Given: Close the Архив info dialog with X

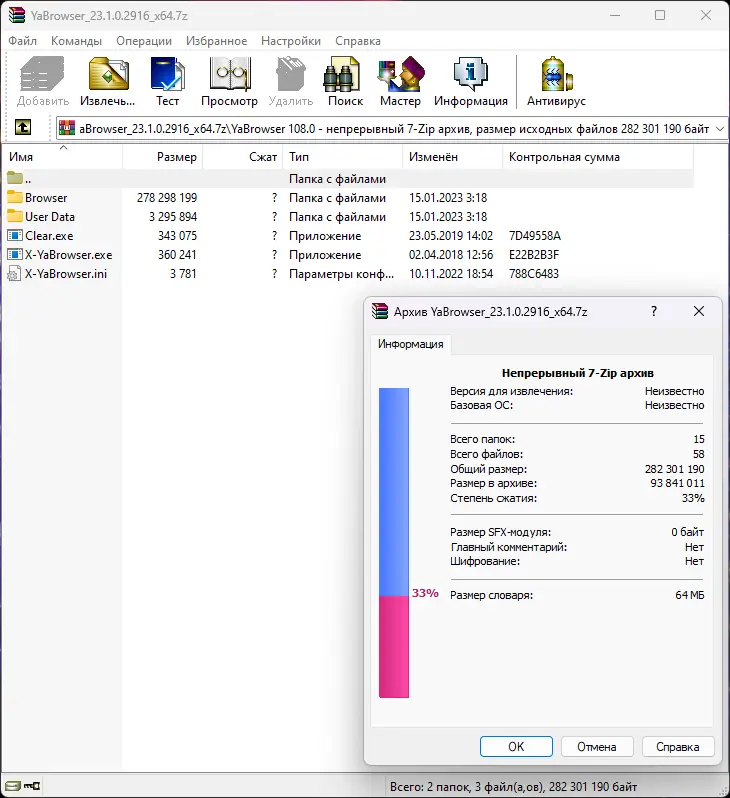Looking at the screenshot, I should [699, 311].
